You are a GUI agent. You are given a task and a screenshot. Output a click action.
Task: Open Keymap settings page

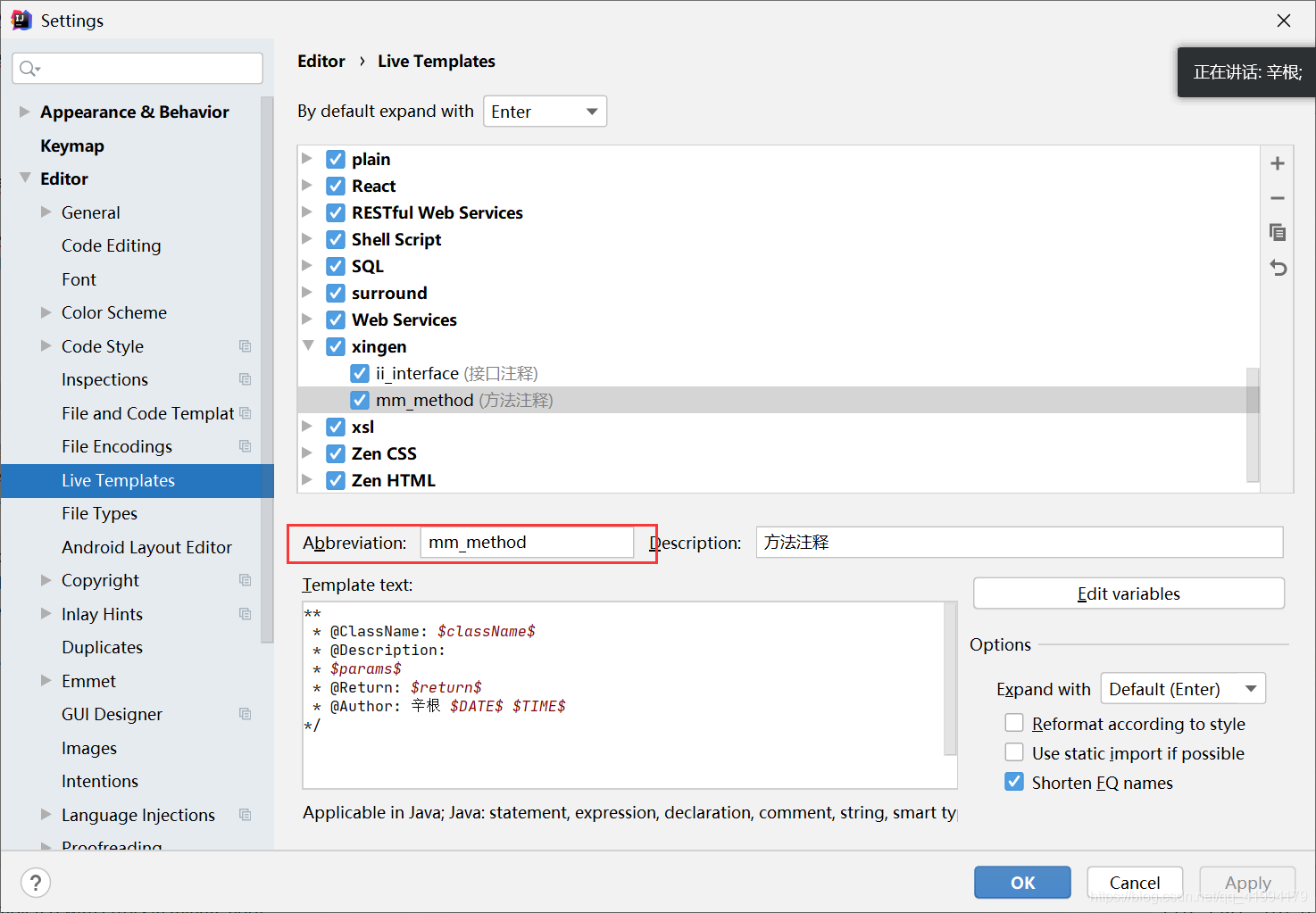tap(72, 145)
